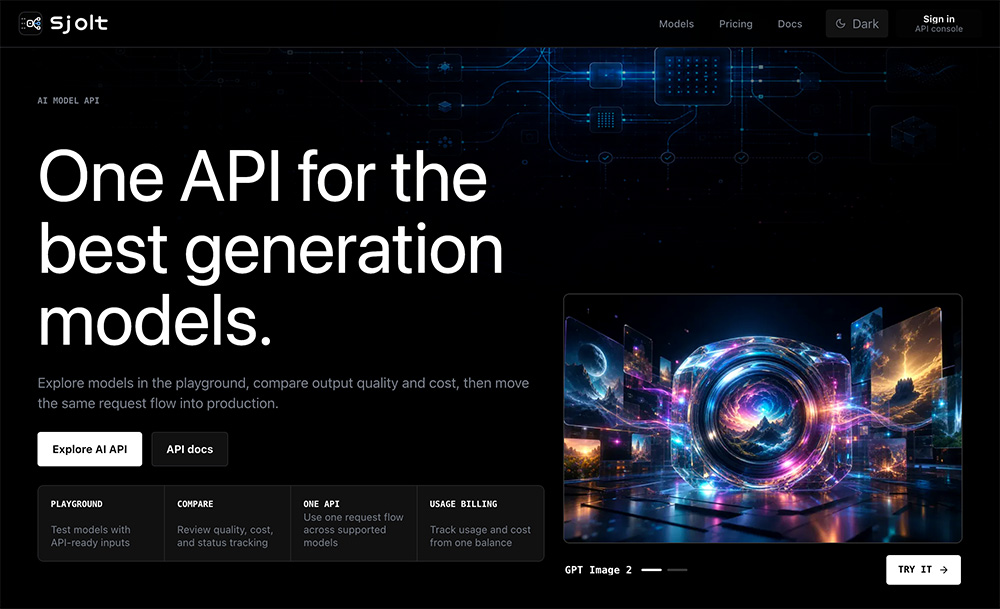This screenshot has height=609, width=1000.
Task: Click the GPT Image 2 model label
Action: (598, 569)
